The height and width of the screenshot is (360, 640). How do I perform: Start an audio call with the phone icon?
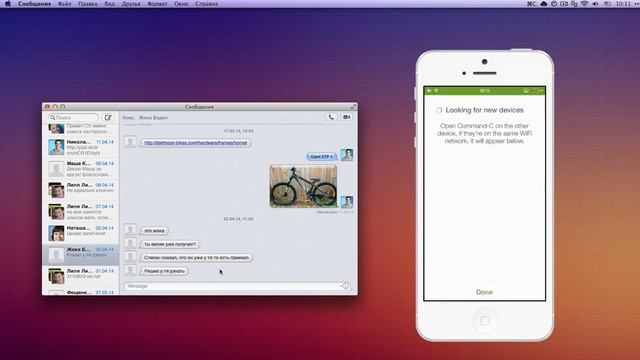point(331,117)
